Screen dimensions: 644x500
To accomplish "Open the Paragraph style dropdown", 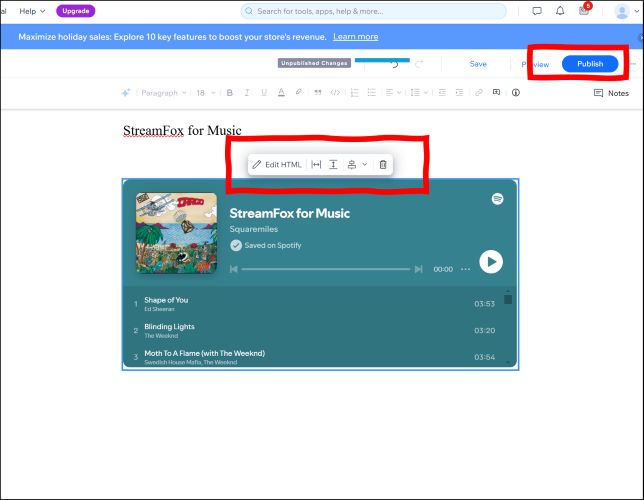I will 163,93.
